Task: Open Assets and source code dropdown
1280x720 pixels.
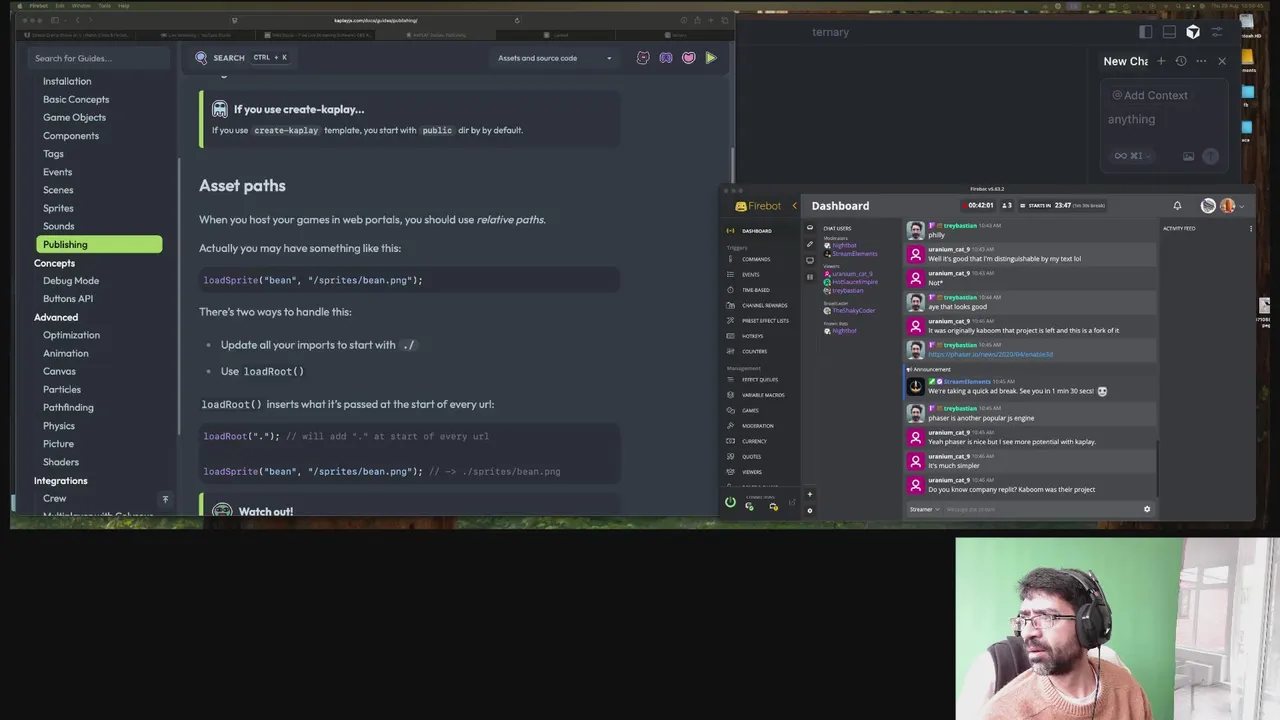Action: [x=555, y=58]
